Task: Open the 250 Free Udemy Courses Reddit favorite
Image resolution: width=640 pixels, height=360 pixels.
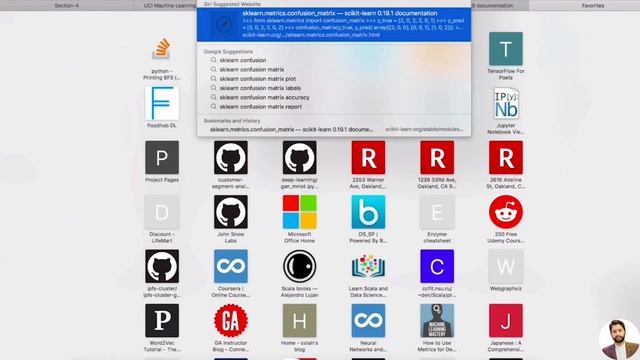Action: click(506, 212)
